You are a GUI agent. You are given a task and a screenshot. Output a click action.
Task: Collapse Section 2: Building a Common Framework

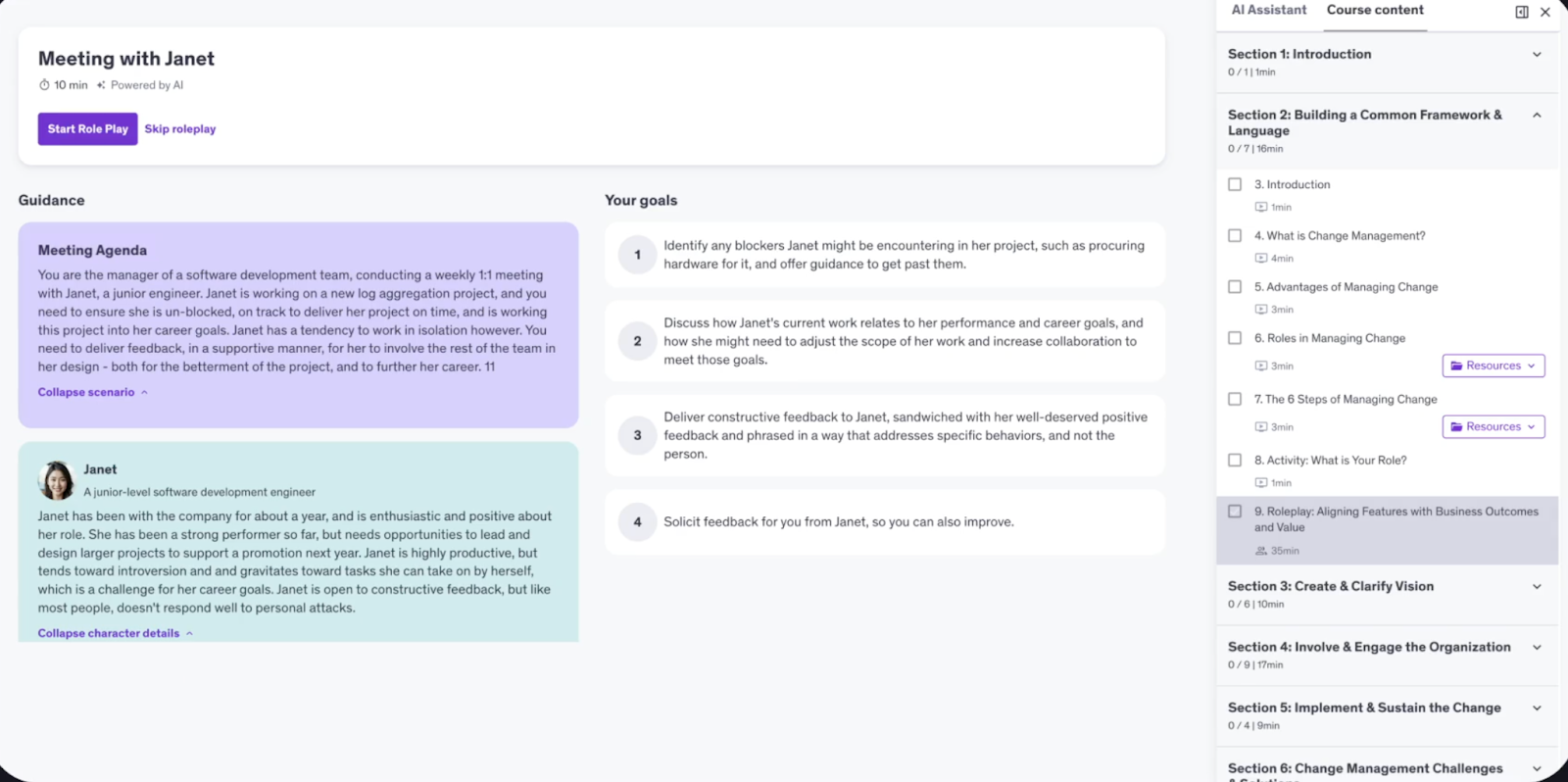point(1537,115)
